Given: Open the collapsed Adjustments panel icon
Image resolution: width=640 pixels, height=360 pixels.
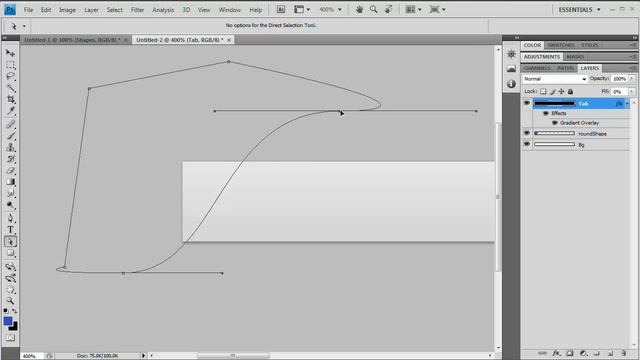Looking at the screenshot, I should point(511,53).
